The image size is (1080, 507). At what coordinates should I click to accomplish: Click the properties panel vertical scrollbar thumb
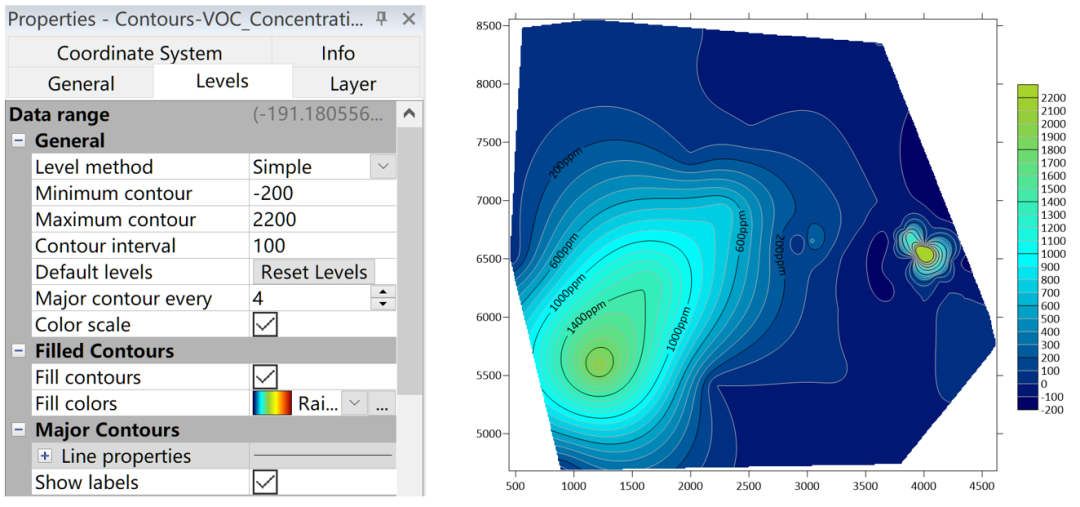[408, 262]
